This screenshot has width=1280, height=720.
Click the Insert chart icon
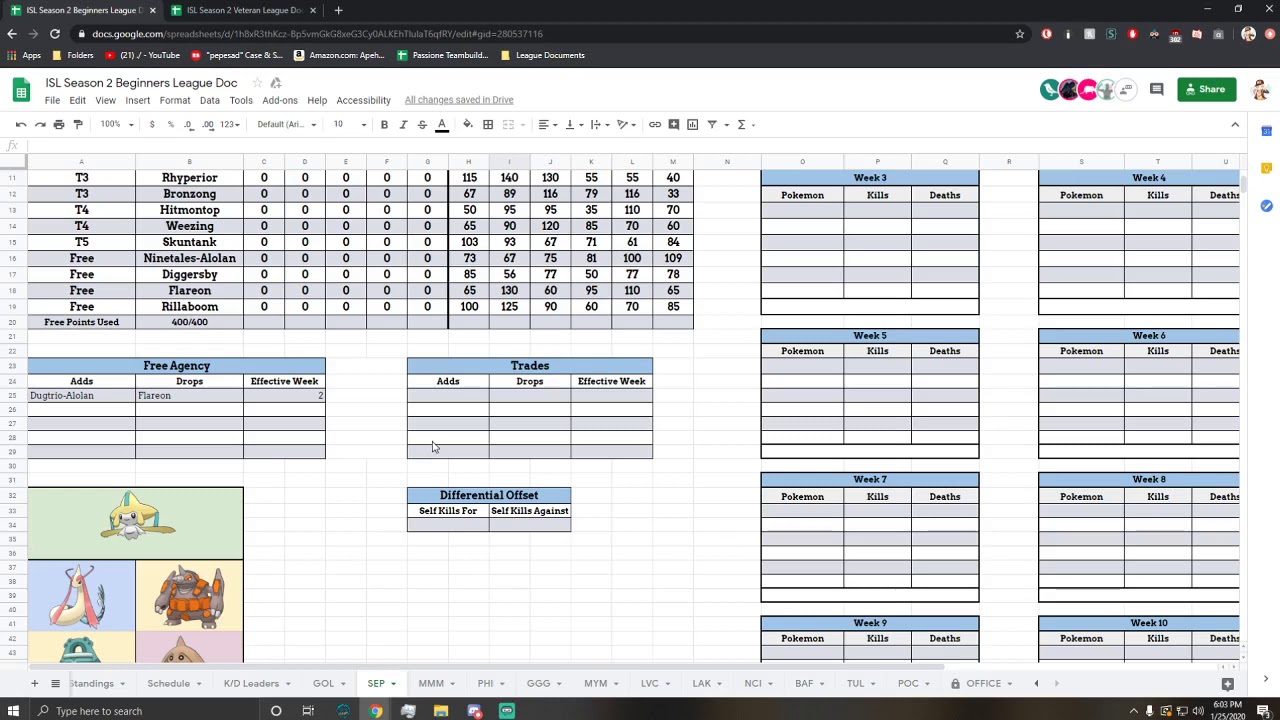click(693, 124)
